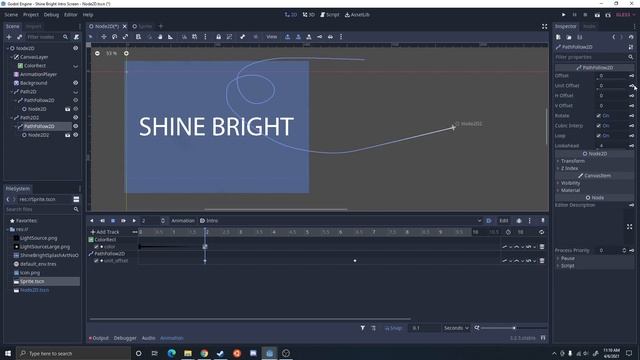Switch to Script workspace button
The height and width of the screenshot is (360, 640).
pyautogui.click(x=329, y=15)
